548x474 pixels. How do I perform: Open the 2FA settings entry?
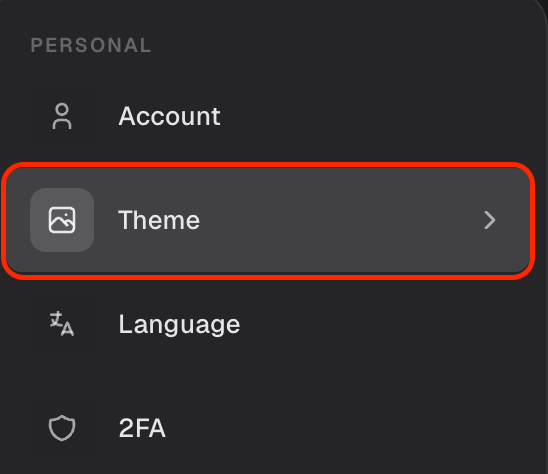pyautogui.click(x=268, y=428)
